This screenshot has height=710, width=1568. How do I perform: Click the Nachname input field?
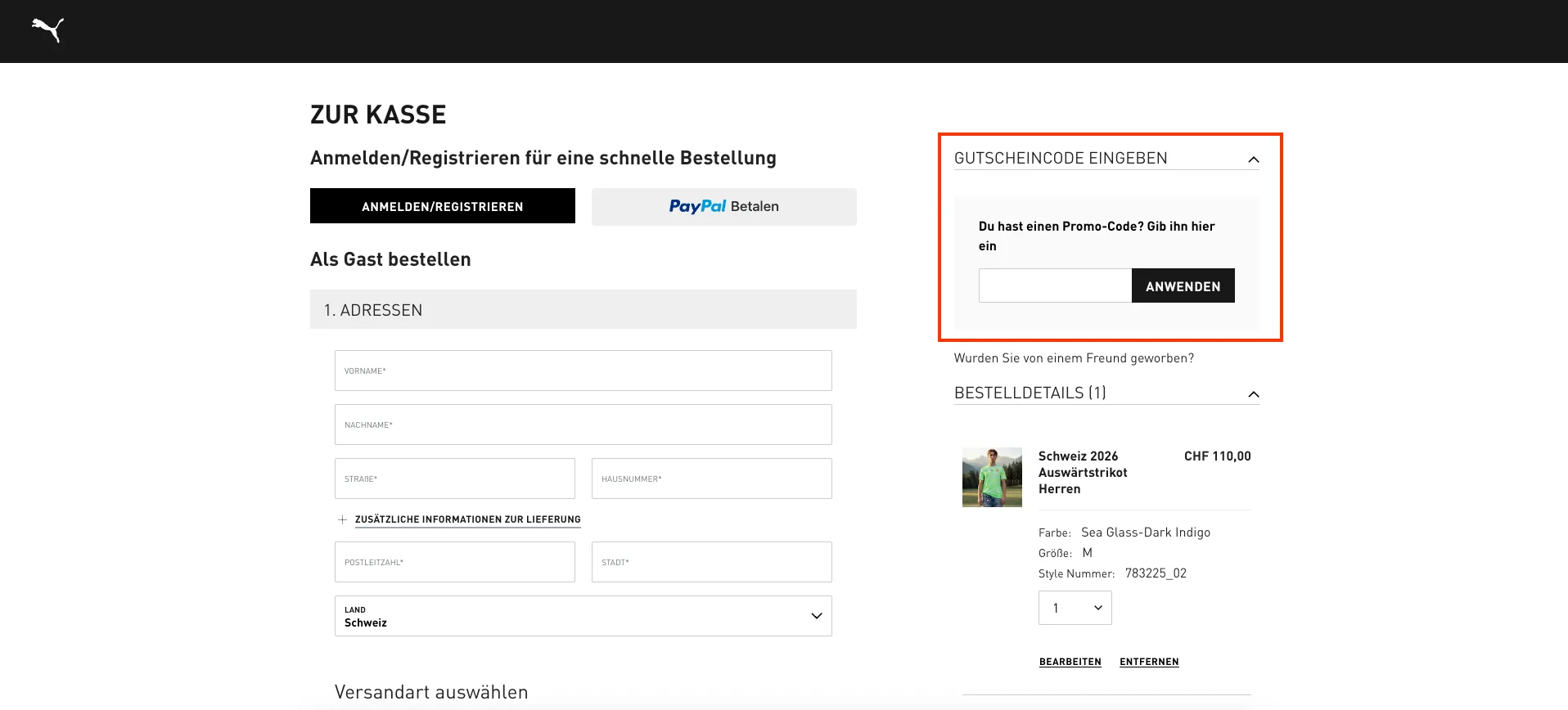click(583, 425)
